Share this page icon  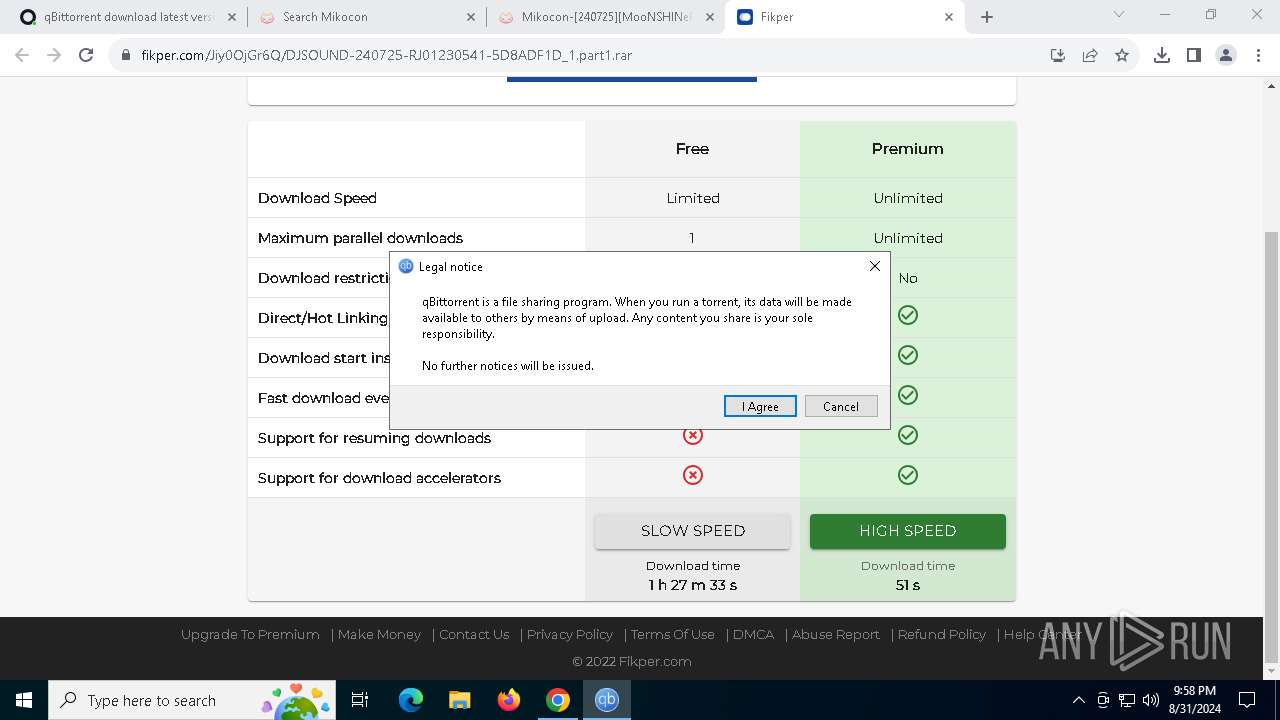pyautogui.click(x=1090, y=55)
